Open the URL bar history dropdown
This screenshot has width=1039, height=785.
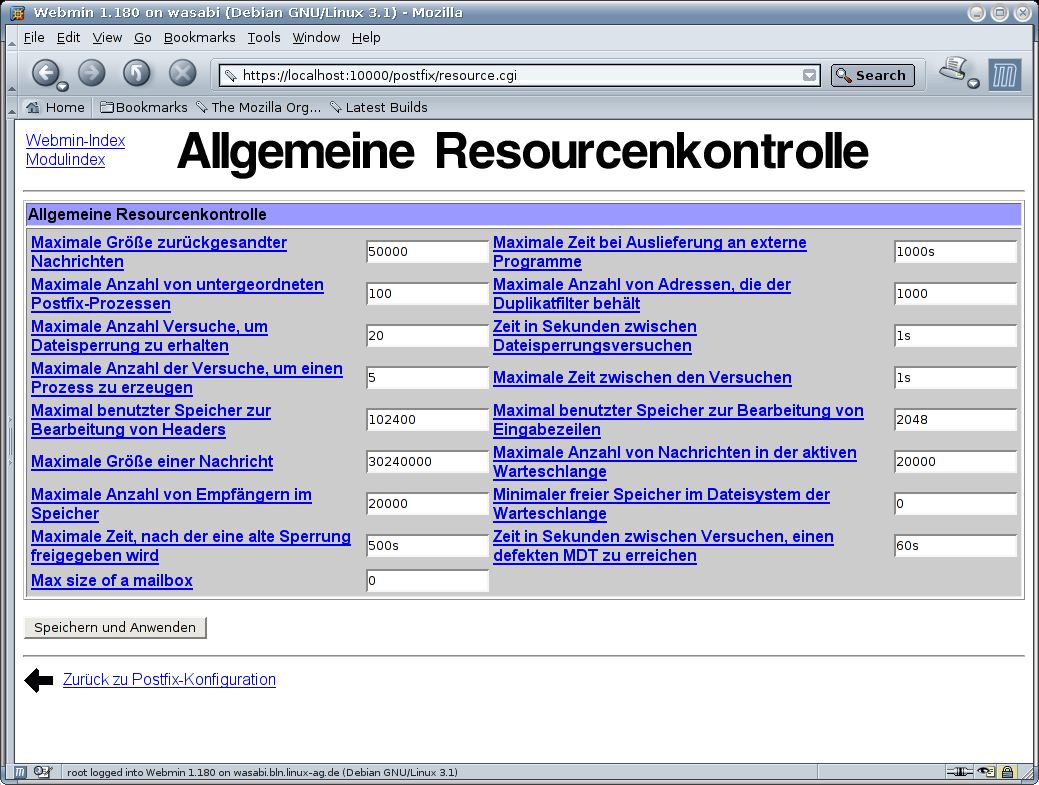(809, 76)
